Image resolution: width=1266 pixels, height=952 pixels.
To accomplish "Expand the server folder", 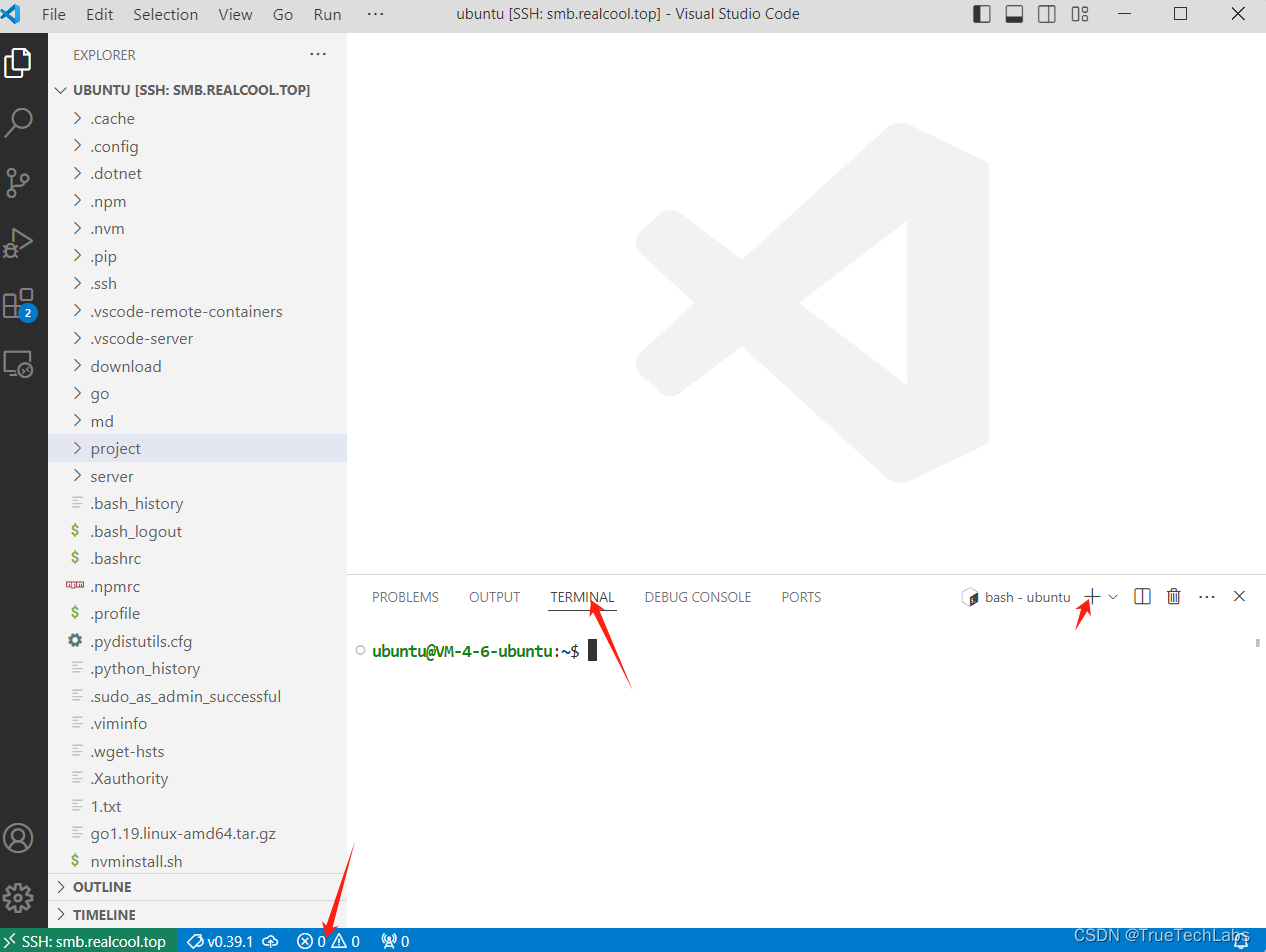I will point(198,476).
